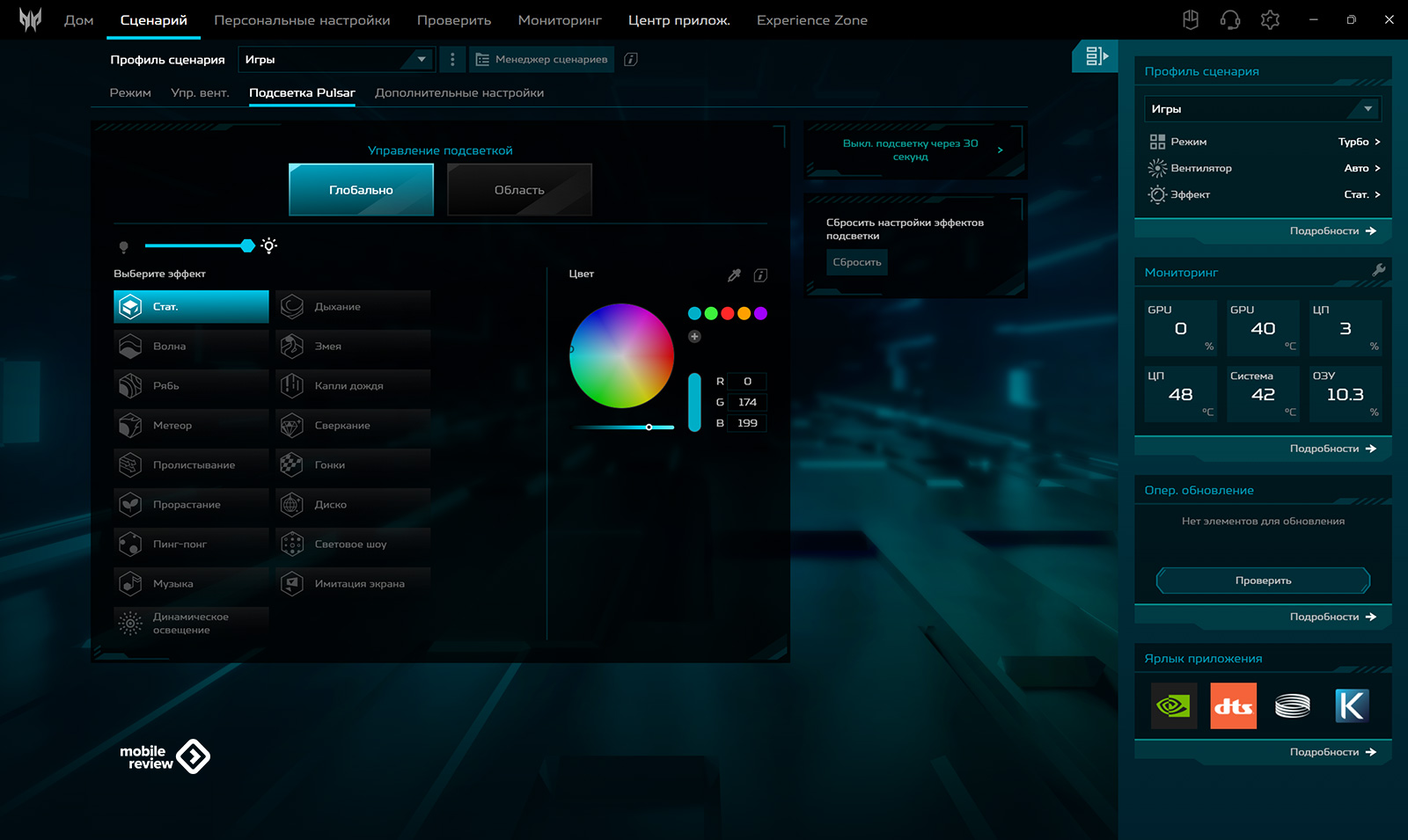Image resolution: width=1408 pixels, height=840 pixels.
Task: Open the three-dot profile options menu
Action: pyautogui.click(x=452, y=60)
